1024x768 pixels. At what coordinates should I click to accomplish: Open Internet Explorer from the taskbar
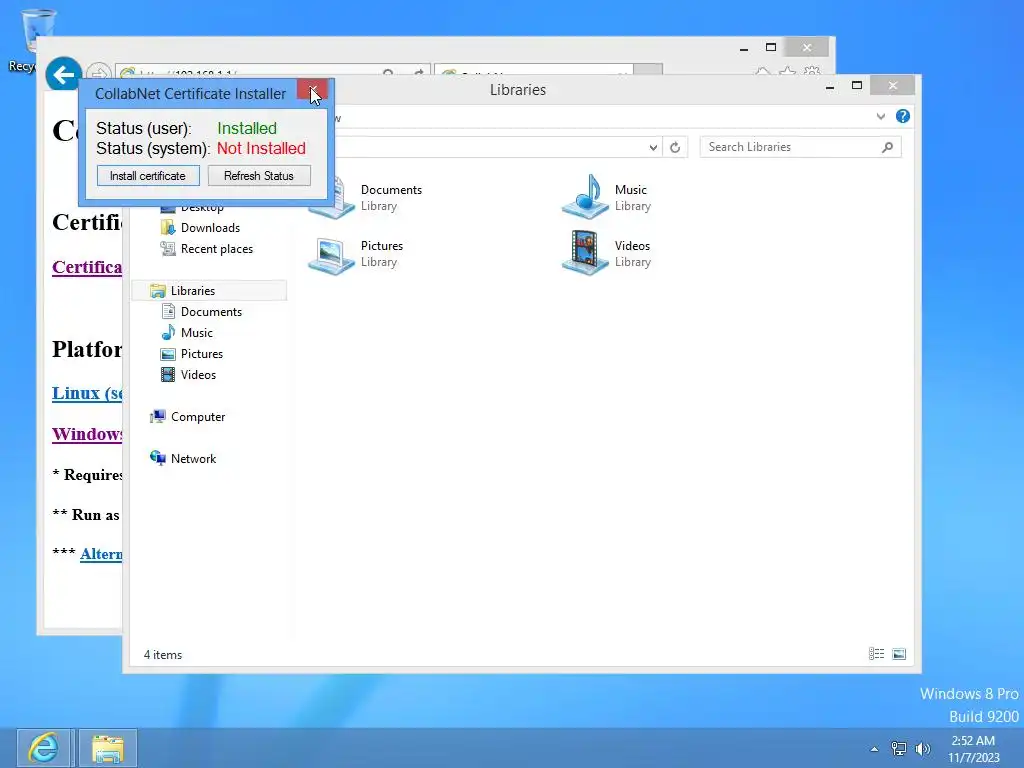coord(44,748)
